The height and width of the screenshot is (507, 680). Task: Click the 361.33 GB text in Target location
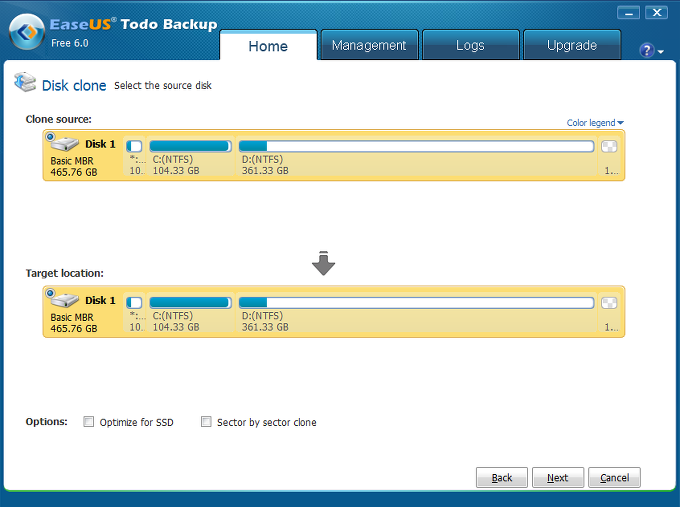(x=265, y=327)
